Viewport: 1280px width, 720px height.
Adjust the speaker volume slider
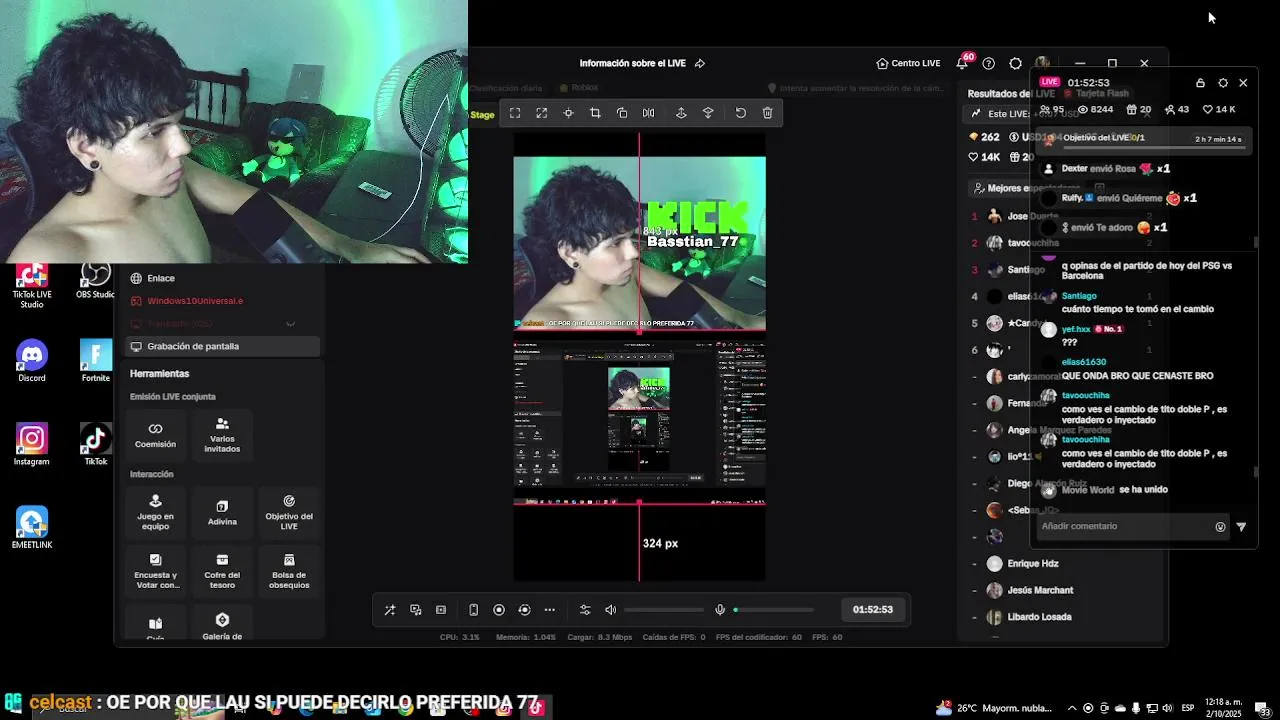click(x=665, y=610)
